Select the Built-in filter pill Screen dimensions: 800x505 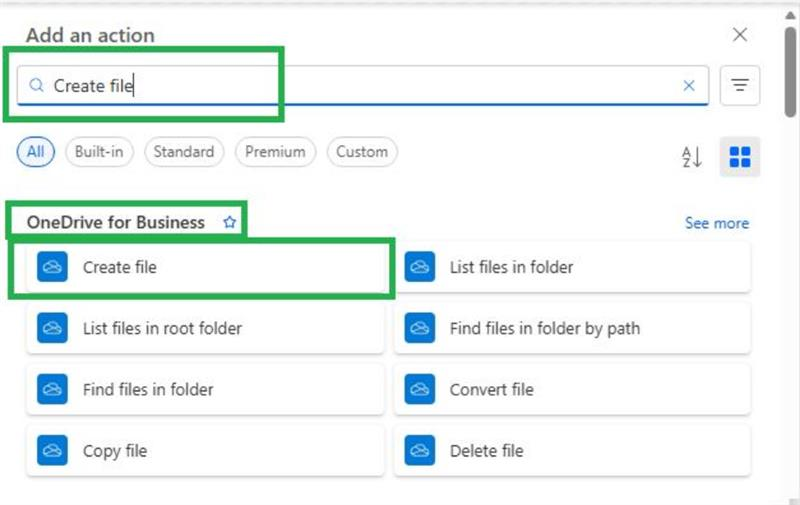pyautogui.click(x=99, y=152)
